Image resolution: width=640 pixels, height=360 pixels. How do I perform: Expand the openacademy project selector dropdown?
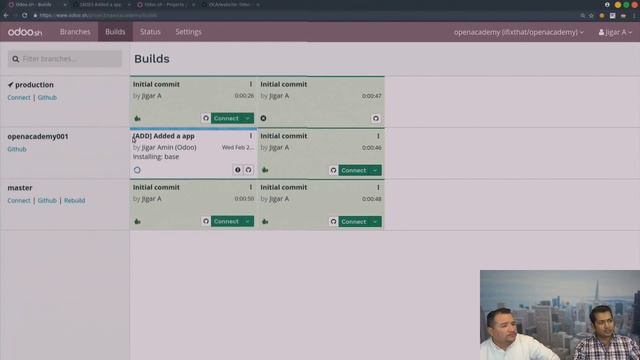point(518,32)
